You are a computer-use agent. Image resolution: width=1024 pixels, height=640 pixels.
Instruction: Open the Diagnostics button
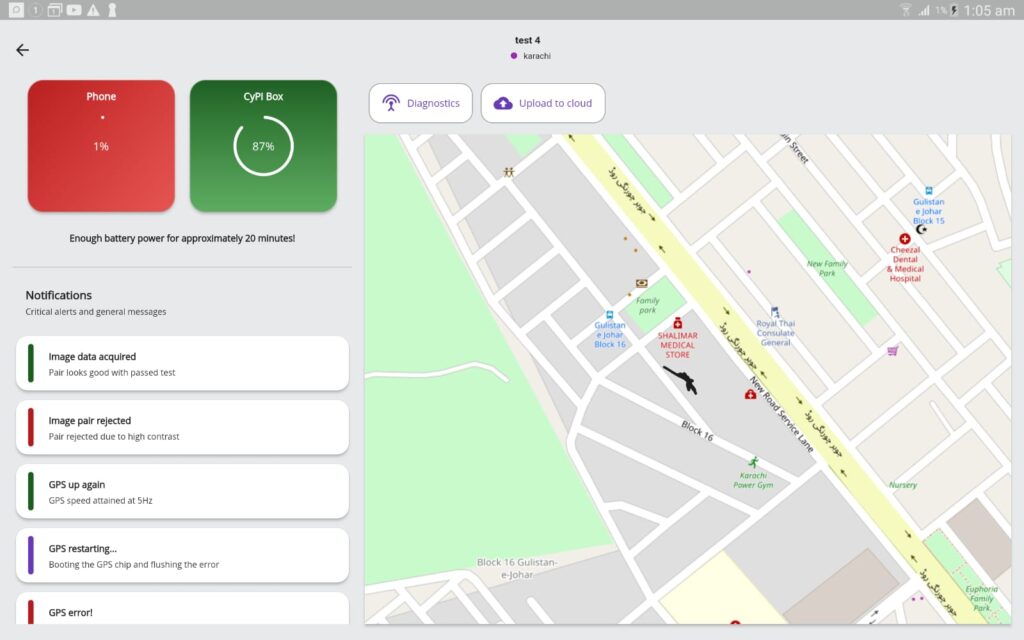(x=421, y=103)
